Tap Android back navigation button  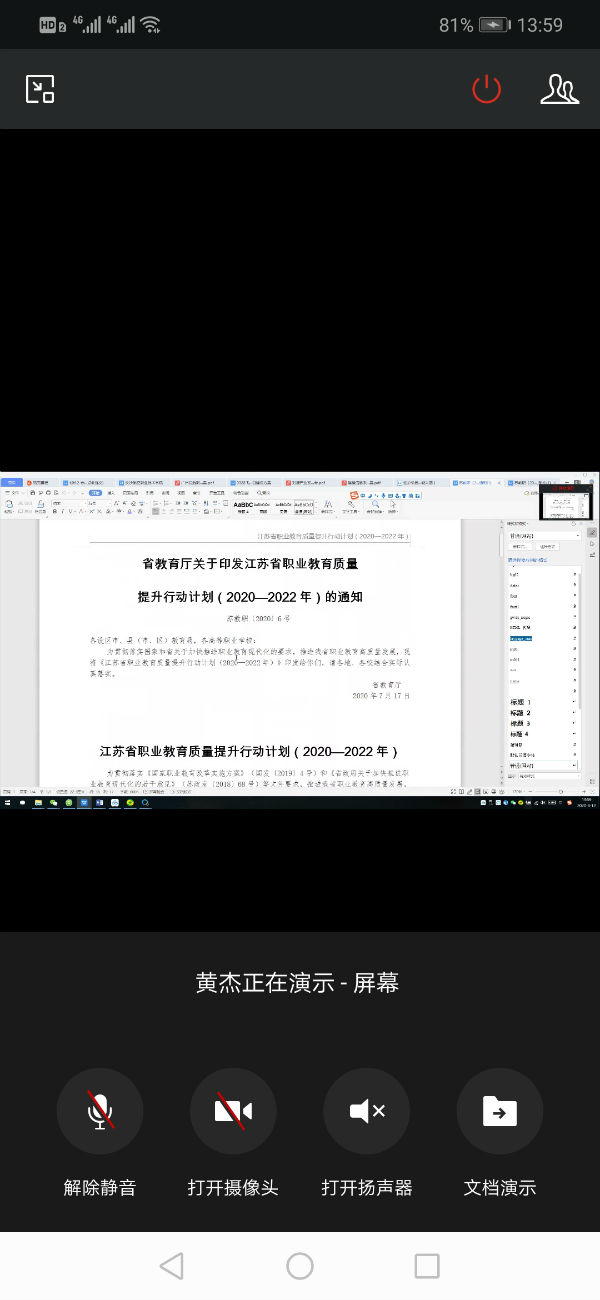point(172,1266)
